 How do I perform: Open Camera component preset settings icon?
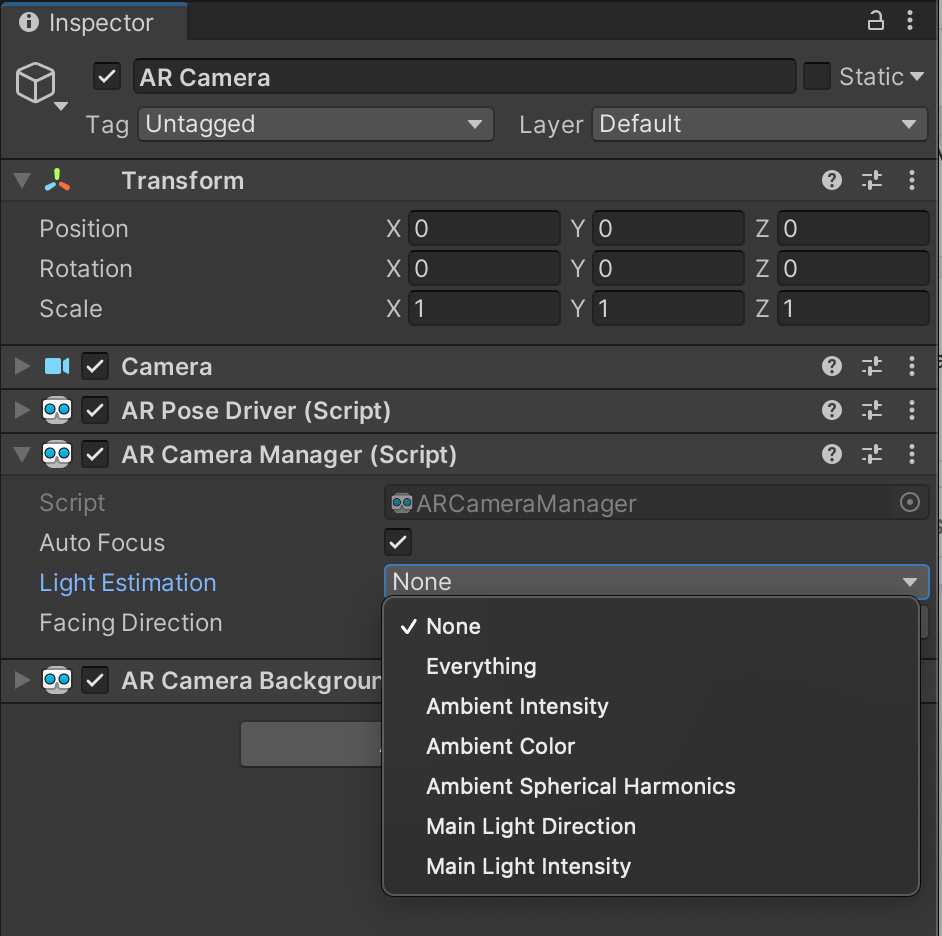coord(872,367)
